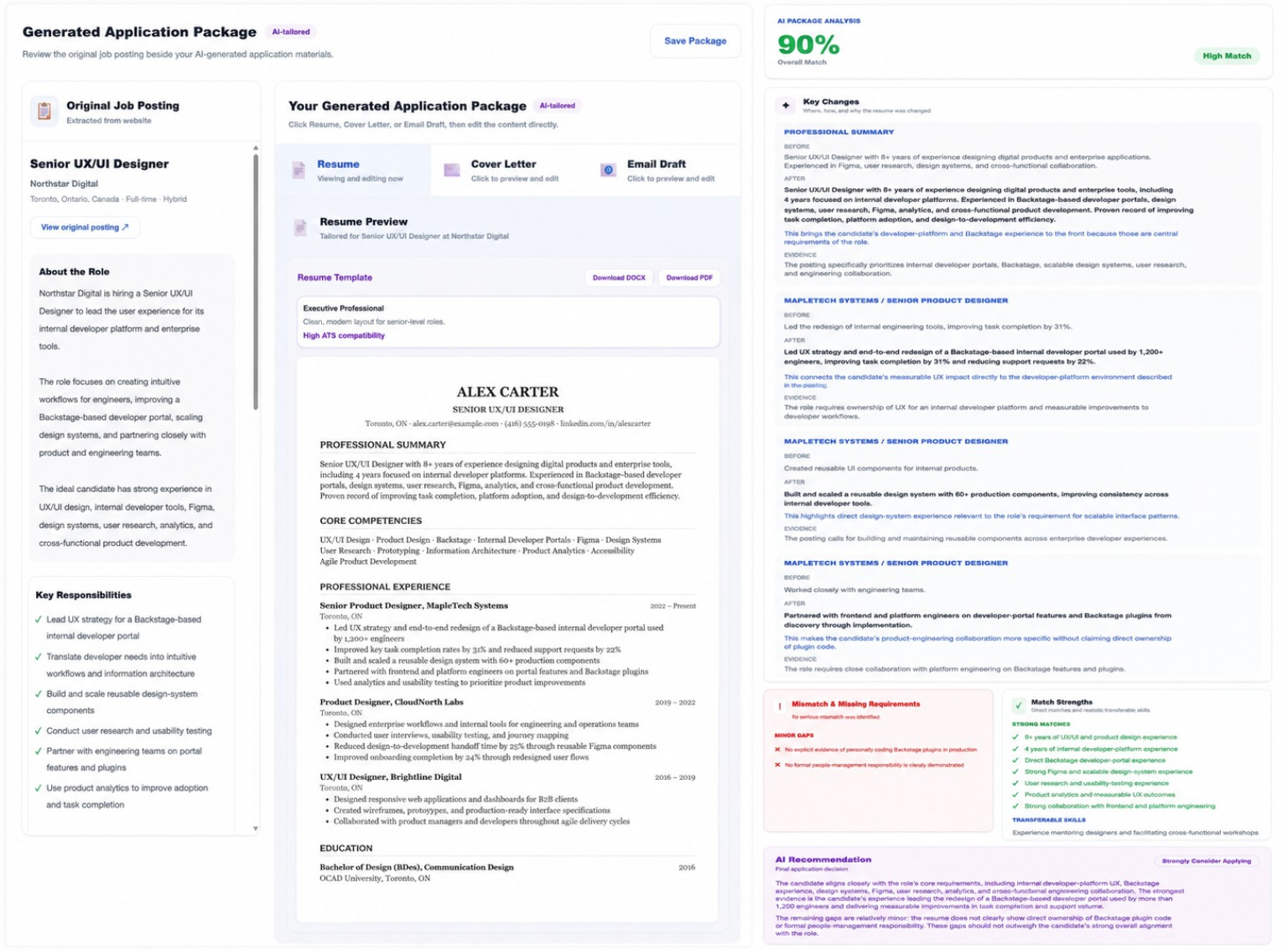The width and height of the screenshot is (1288, 950).
Task: Click the 'High ATS compatibility' text
Action: pos(344,335)
